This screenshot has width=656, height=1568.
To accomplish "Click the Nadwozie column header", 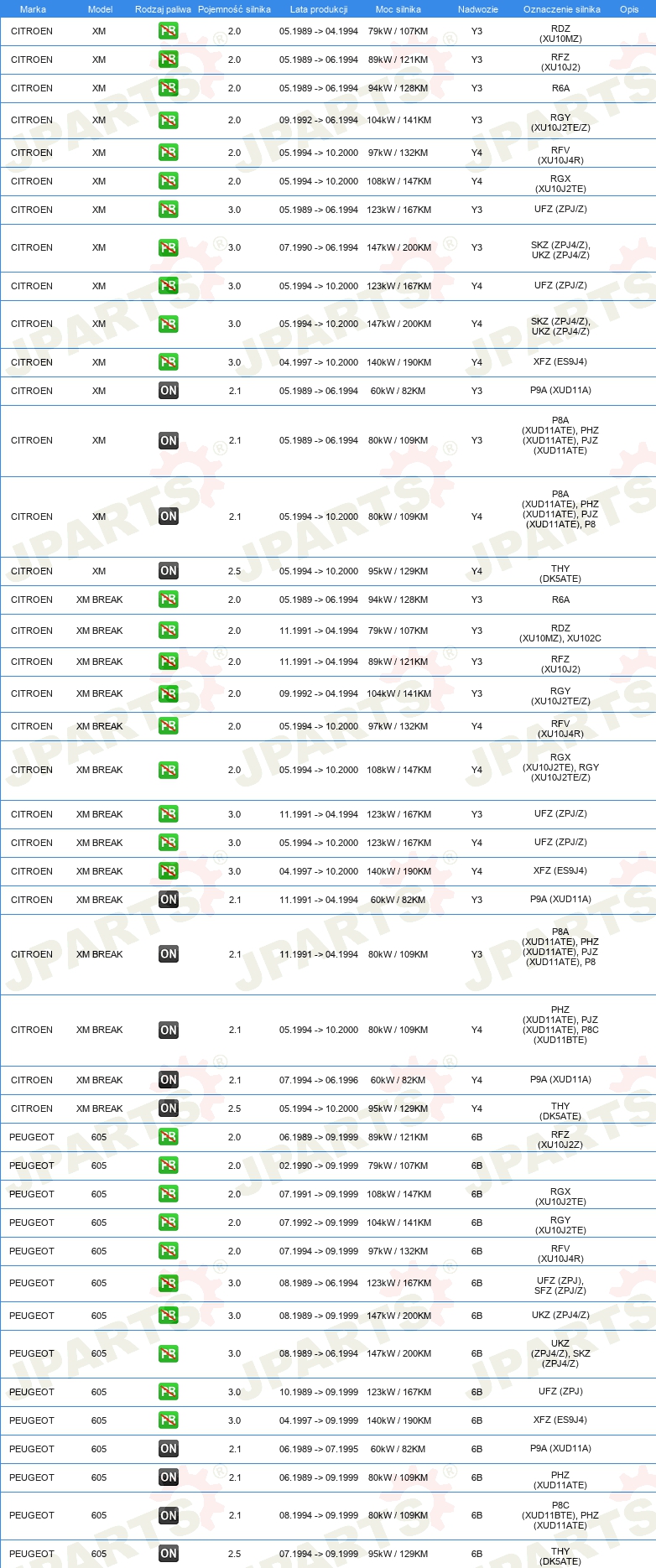I will coord(477,9).
